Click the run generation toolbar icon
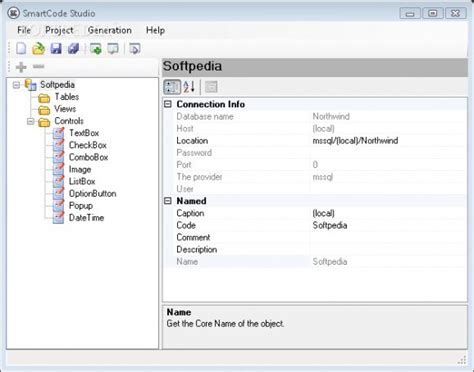Viewport: 474px width, 372px height. [135, 49]
